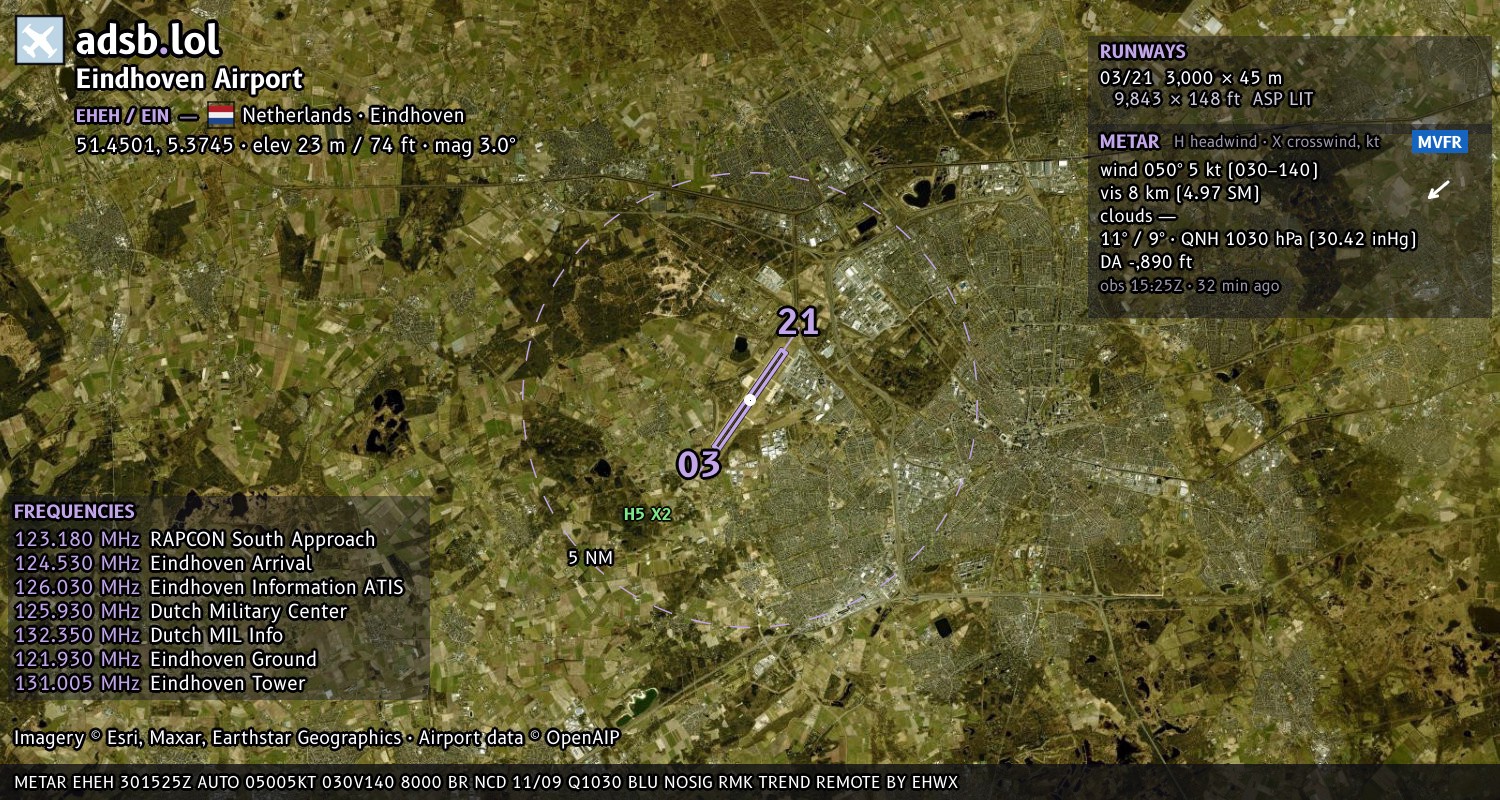Click runway end label 03 on map
The height and width of the screenshot is (800, 1500).
(699, 464)
